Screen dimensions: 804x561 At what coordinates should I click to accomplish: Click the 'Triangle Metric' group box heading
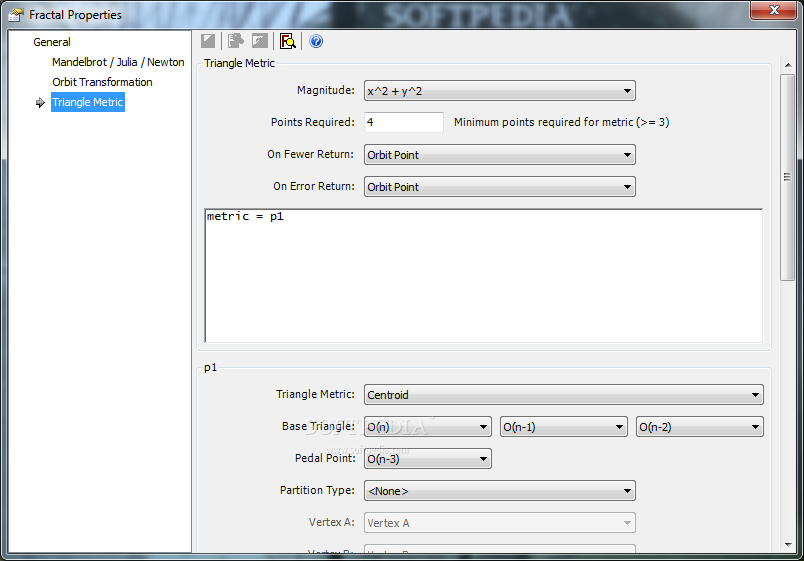tap(239, 63)
